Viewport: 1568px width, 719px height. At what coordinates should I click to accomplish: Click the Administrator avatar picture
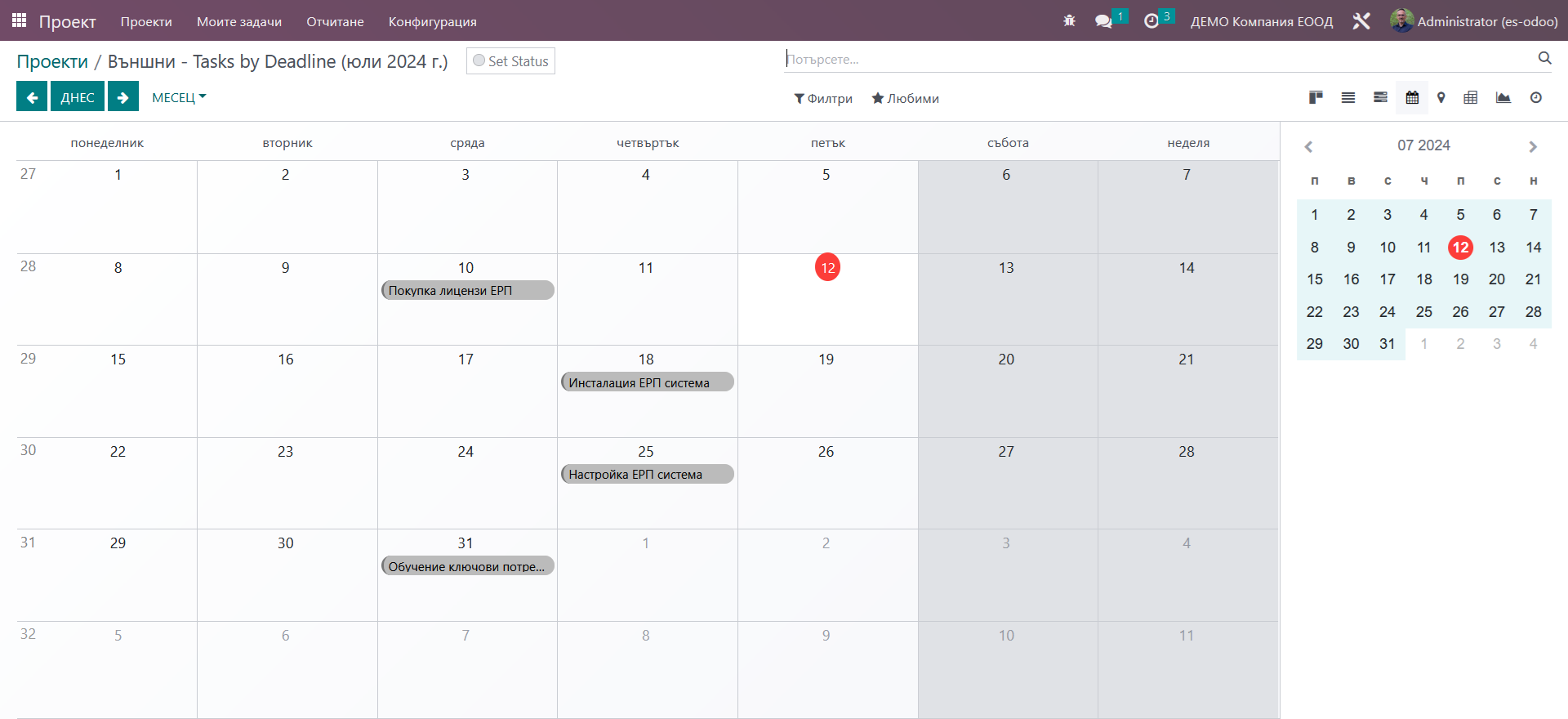click(x=1401, y=21)
